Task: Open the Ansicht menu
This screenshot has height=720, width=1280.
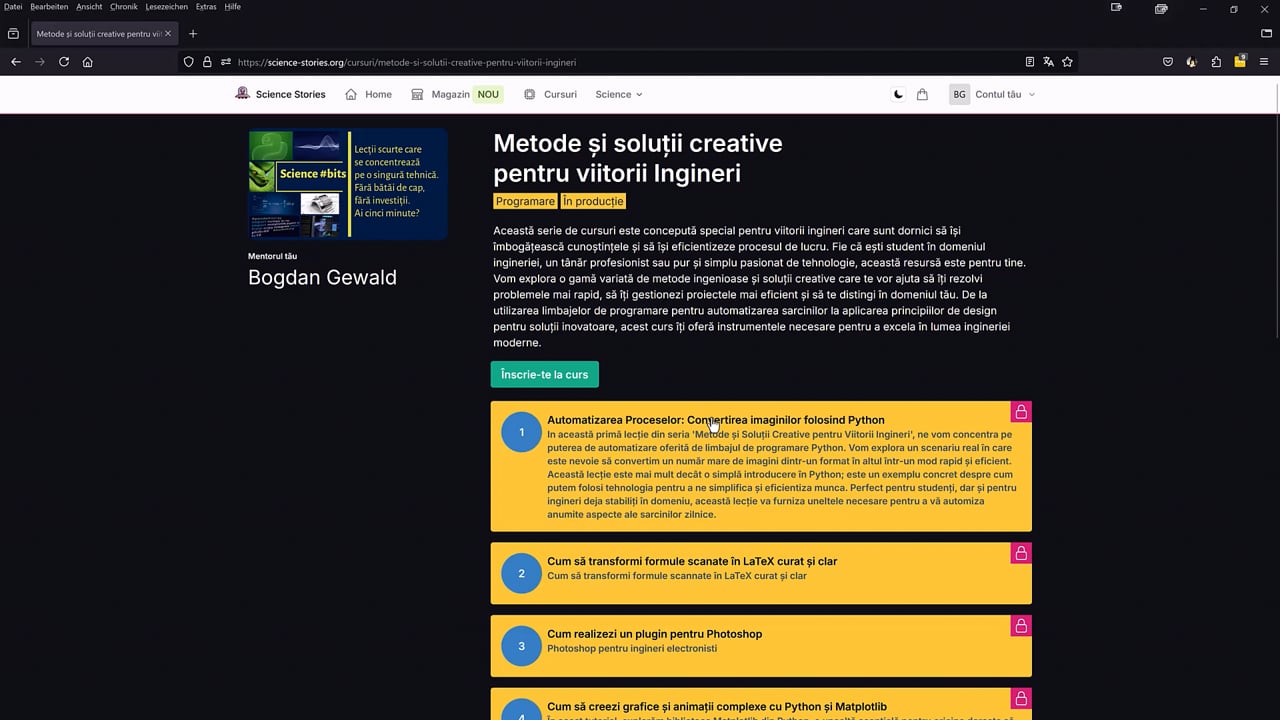Action: tap(89, 7)
